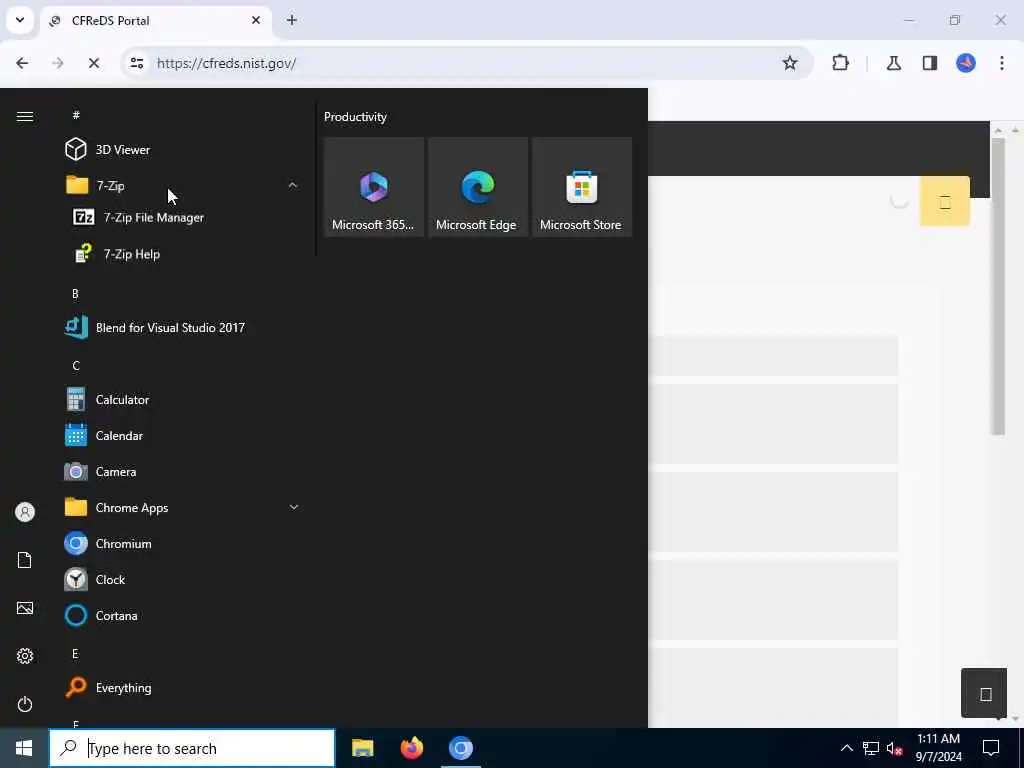The image size is (1024, 768).
Task: Open the Chrome Labs flask icon
Action: coord(893,63)
